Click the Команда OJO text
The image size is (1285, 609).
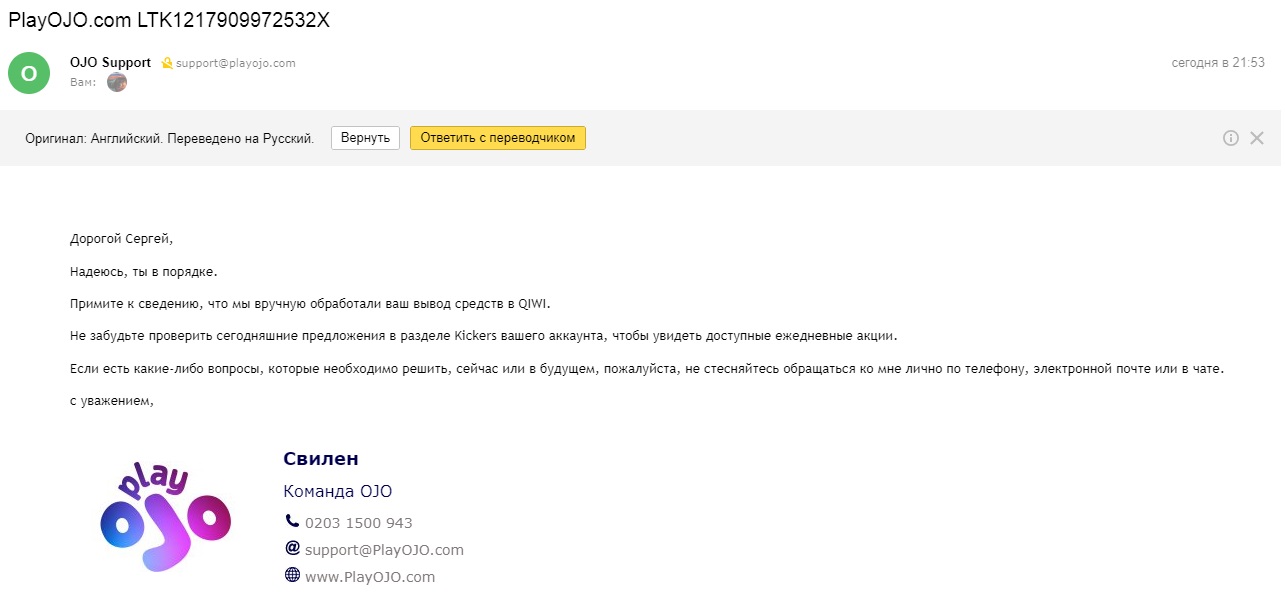(338, 491)
